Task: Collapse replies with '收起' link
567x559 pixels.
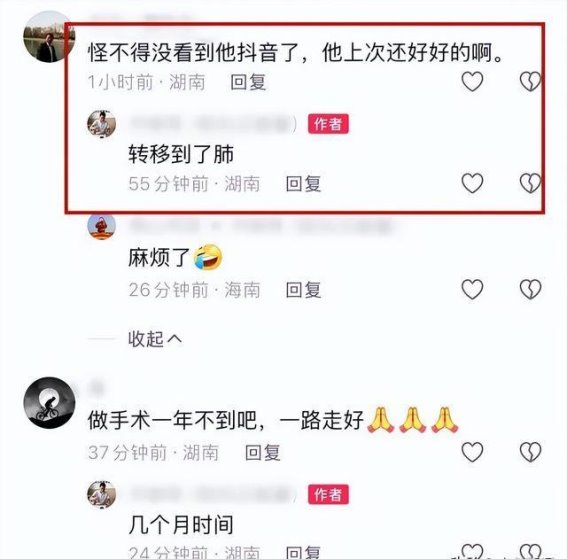Action: [155, 339]
